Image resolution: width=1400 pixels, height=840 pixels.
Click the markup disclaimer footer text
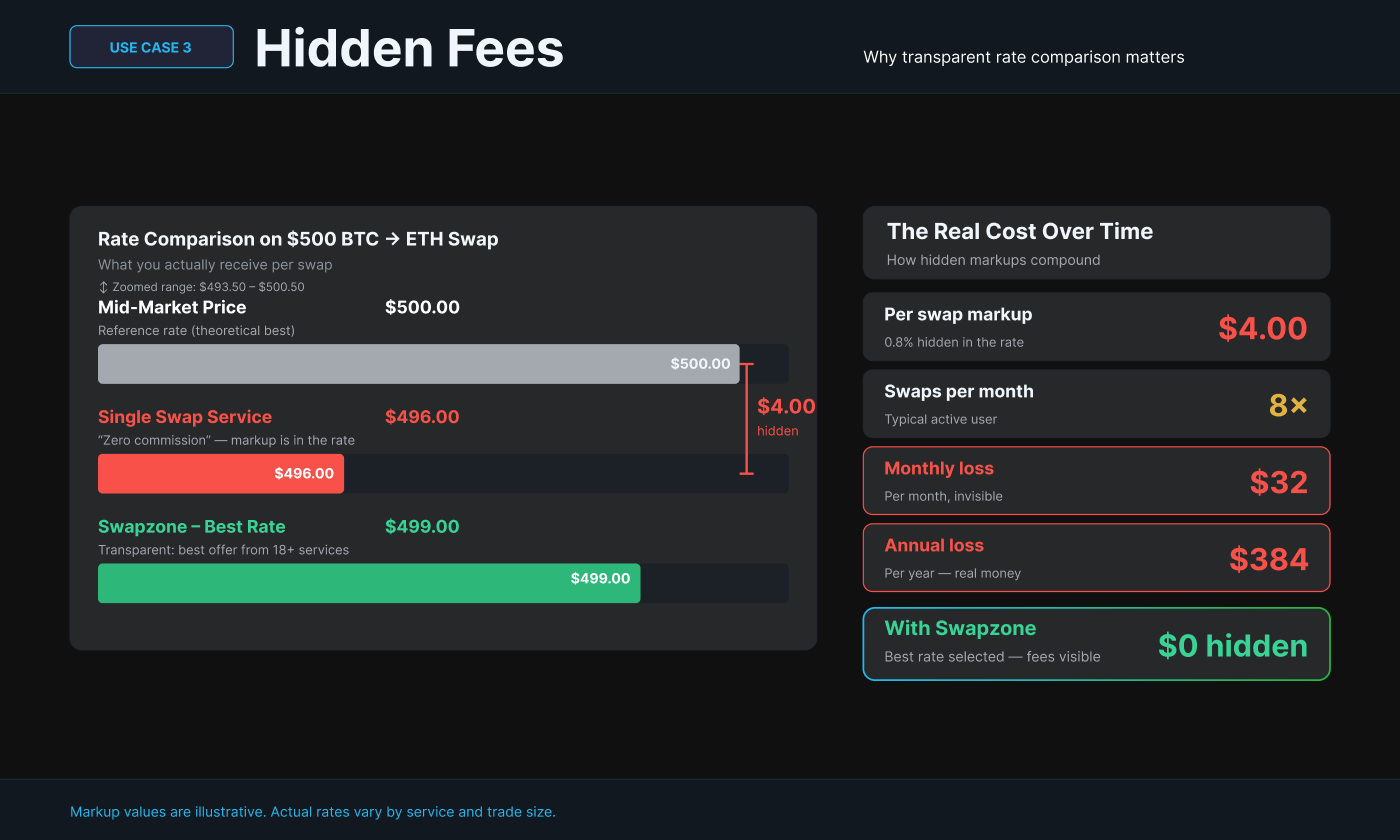[x=312, y=812]
